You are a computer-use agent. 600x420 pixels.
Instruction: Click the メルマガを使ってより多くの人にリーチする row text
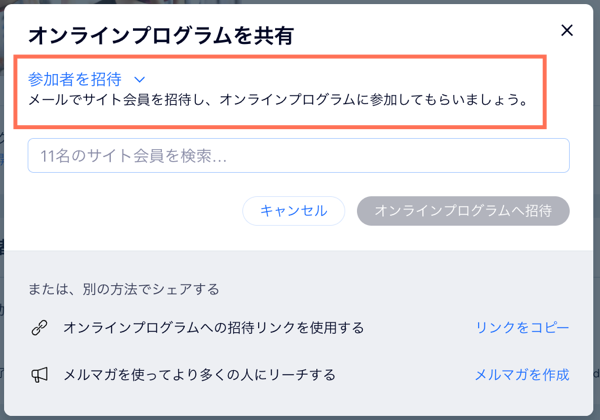pyautogui.click(x=199, y=375)
